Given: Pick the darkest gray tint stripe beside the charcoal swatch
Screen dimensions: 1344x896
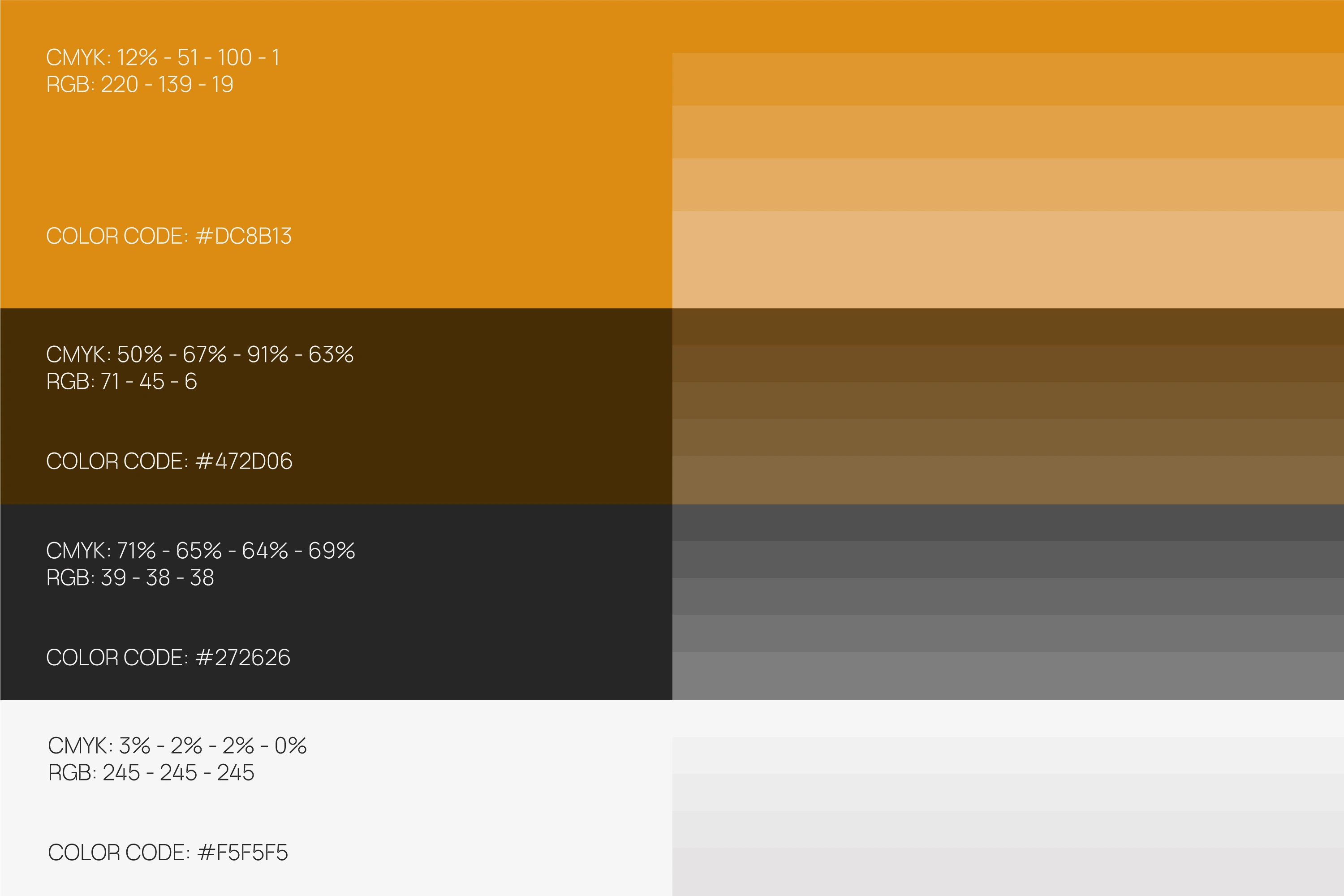Looking at the screenshot, I should pos(1008,523).
